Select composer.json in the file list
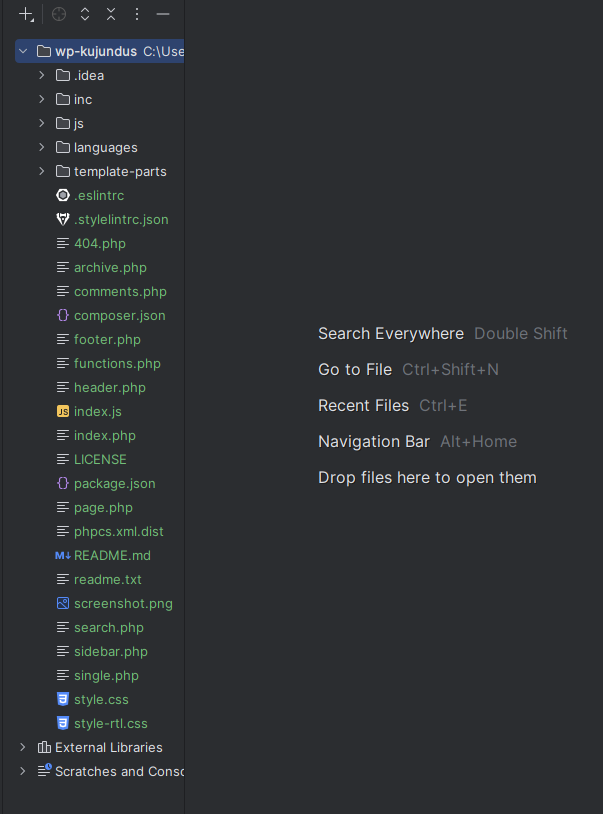This screenshot has width=603, height=814. pos(119,315)
